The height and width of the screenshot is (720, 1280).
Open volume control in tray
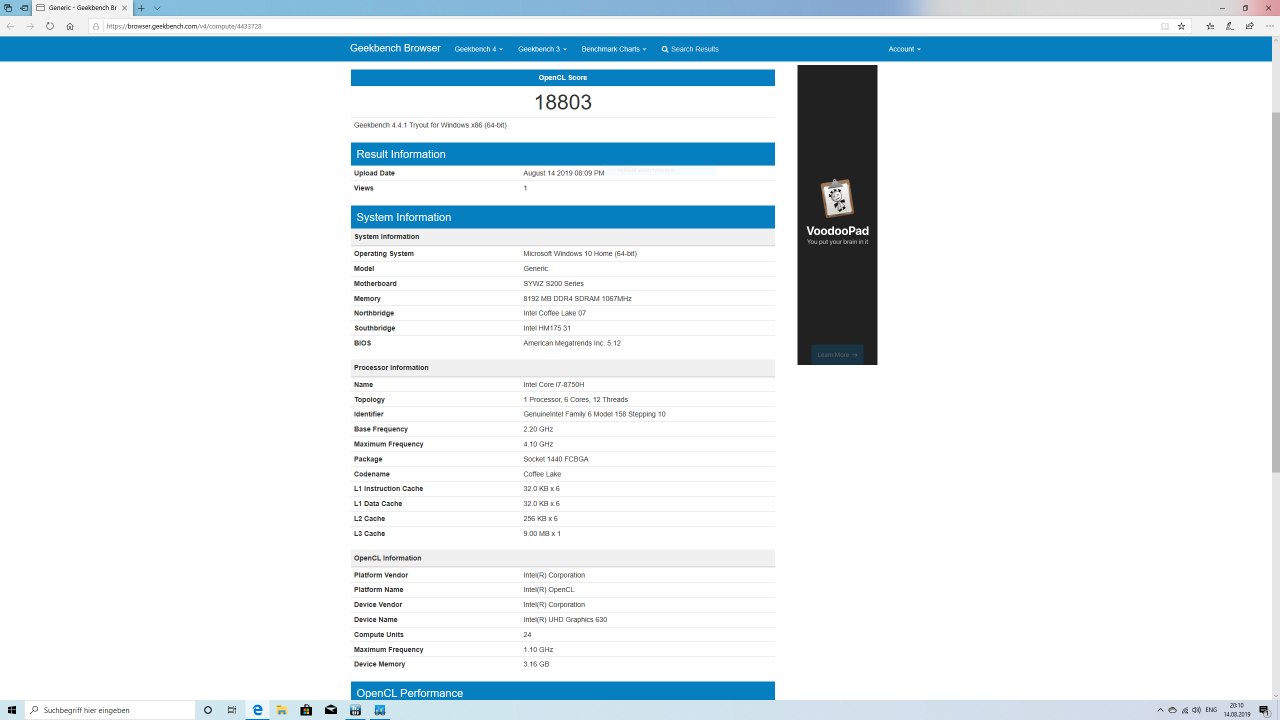1197,710
